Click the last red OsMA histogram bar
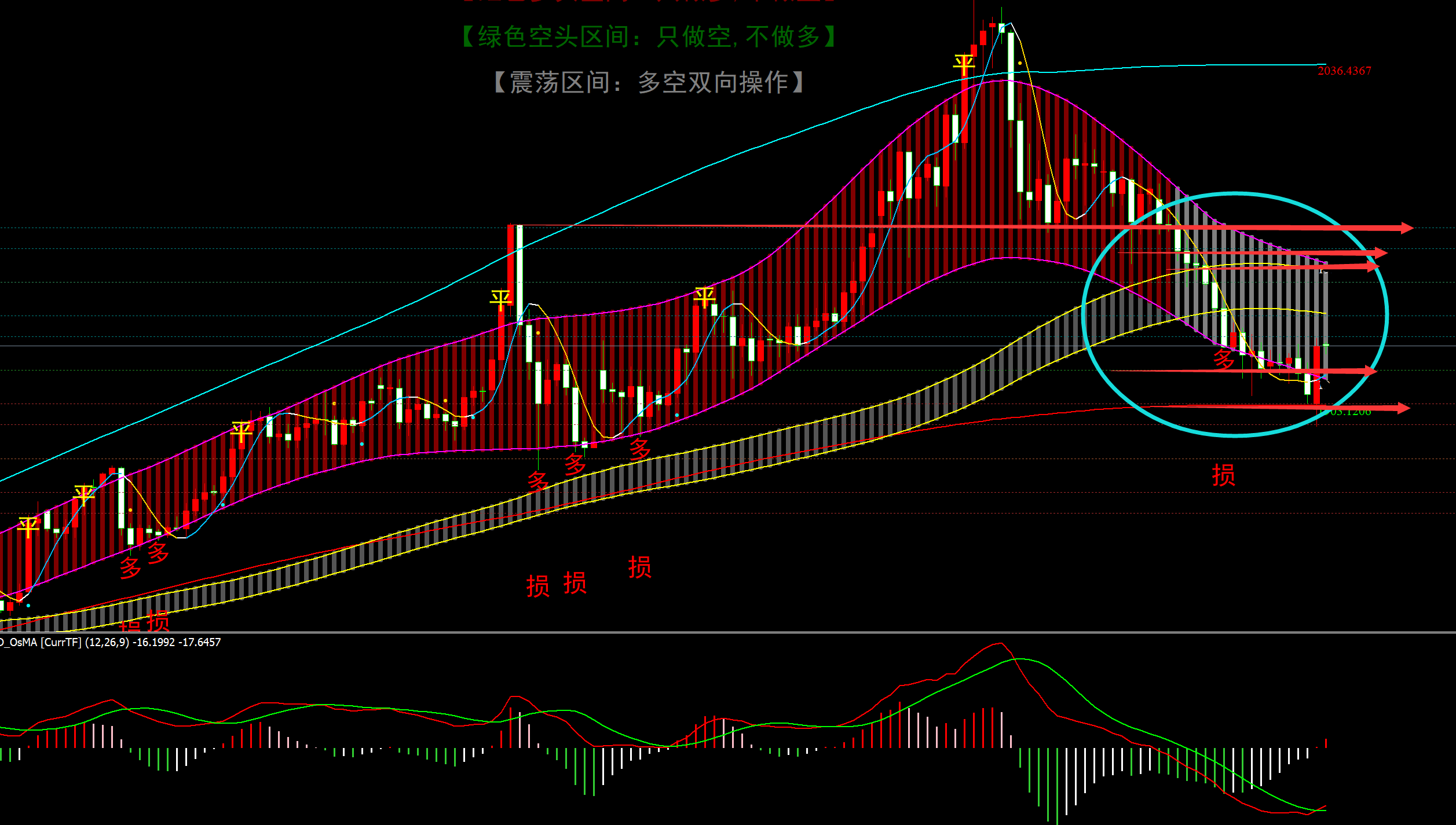The width and height of the screenshot is (1456, 825). click(1326, 743)
